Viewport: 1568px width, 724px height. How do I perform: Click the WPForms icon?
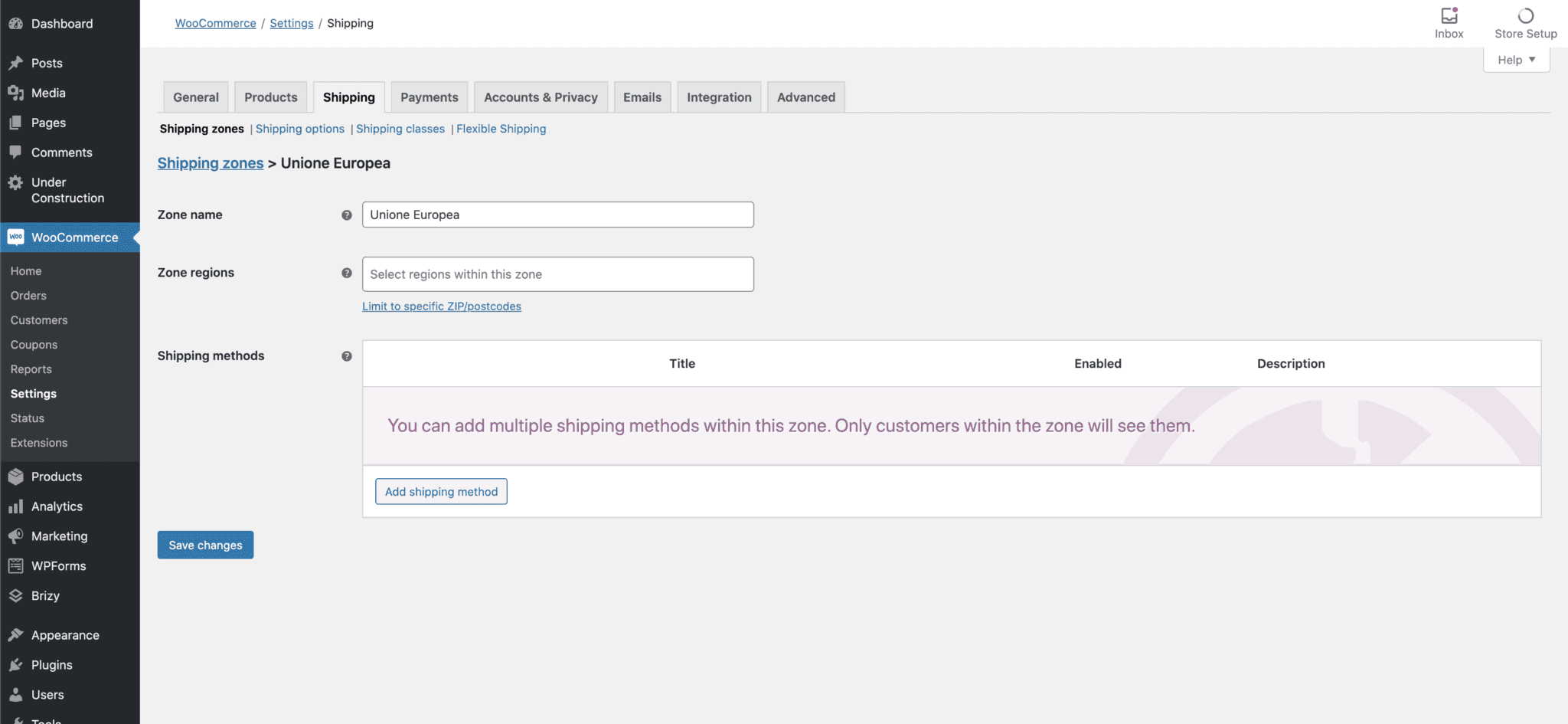pyautogui.click(x=15, y=566)
